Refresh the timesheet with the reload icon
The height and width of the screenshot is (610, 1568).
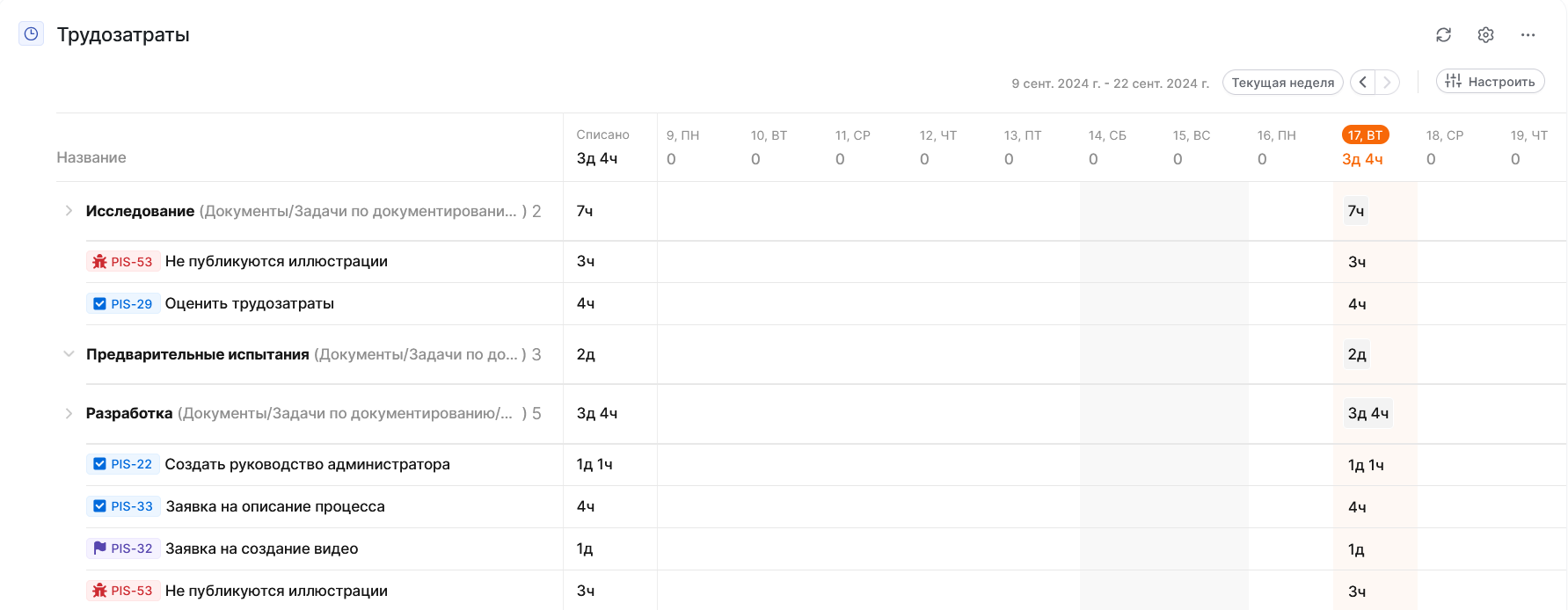tap(1443, 35)
